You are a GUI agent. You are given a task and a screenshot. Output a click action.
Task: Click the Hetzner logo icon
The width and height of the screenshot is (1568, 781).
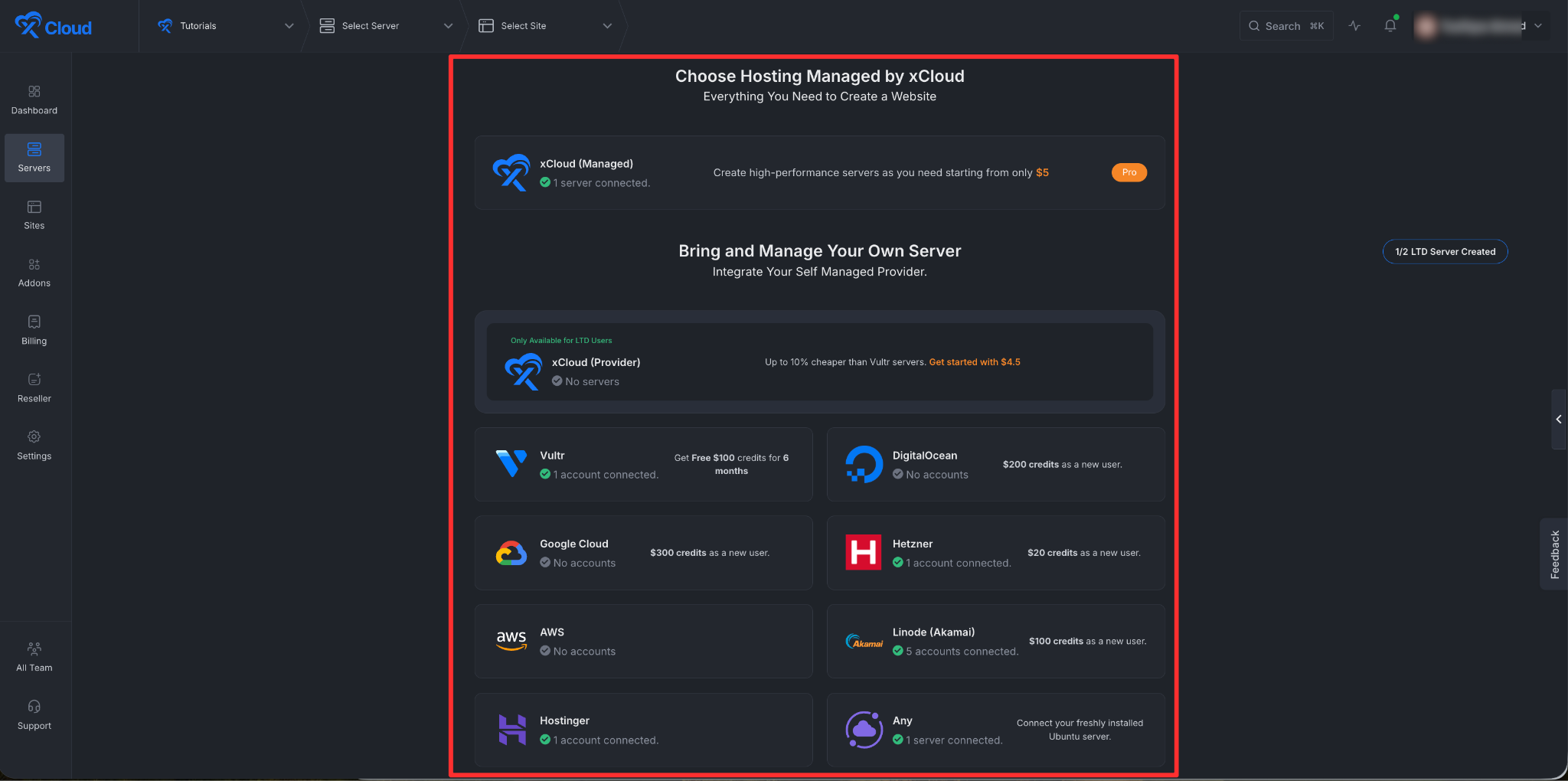864,553
